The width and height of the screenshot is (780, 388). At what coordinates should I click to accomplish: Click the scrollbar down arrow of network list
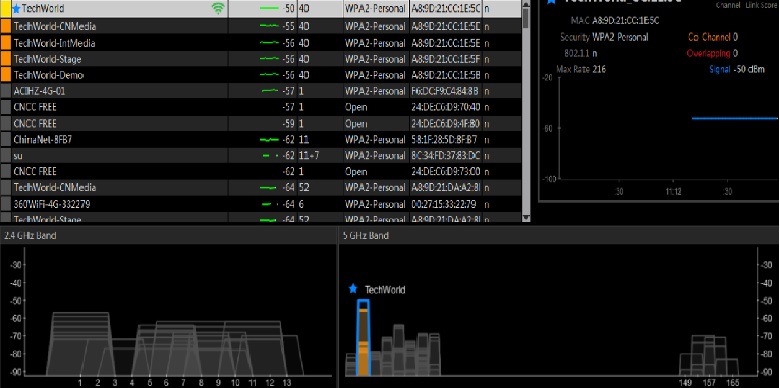point(526,217)
